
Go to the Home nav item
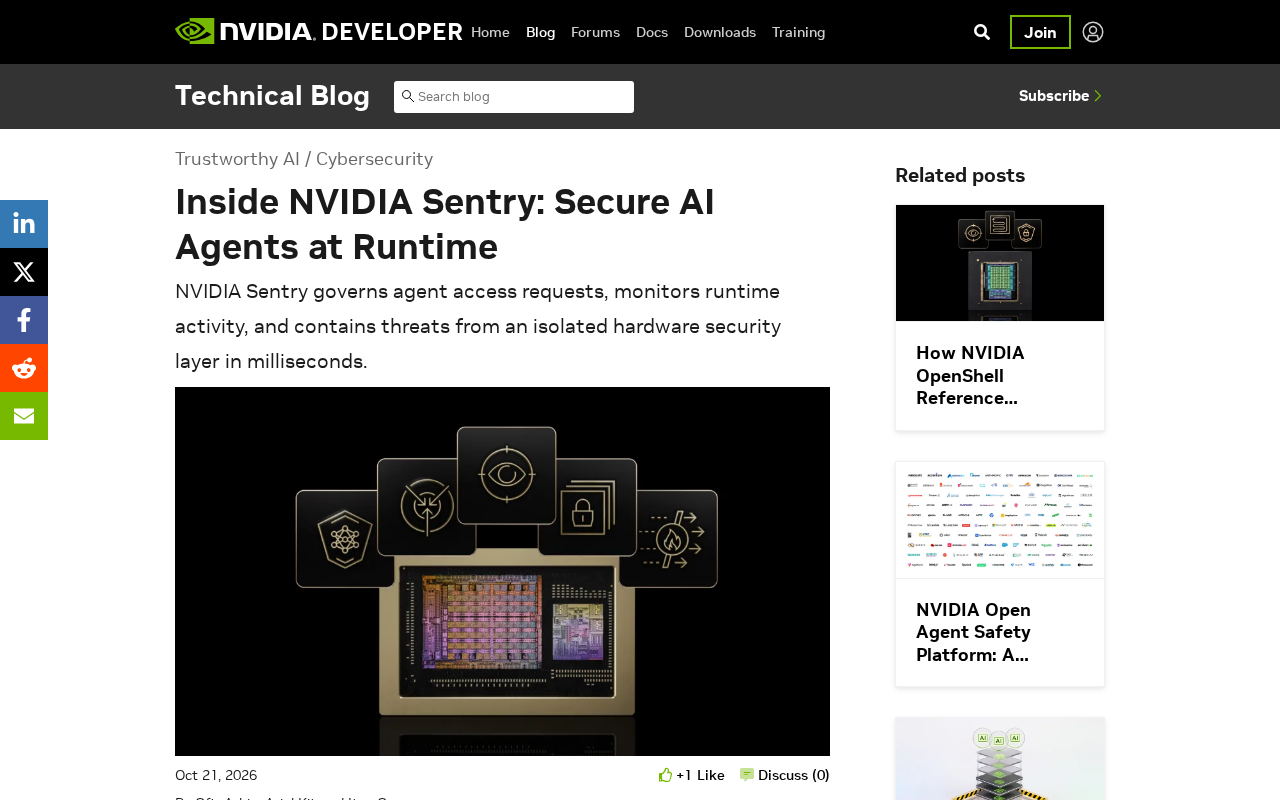pos(490,32)
